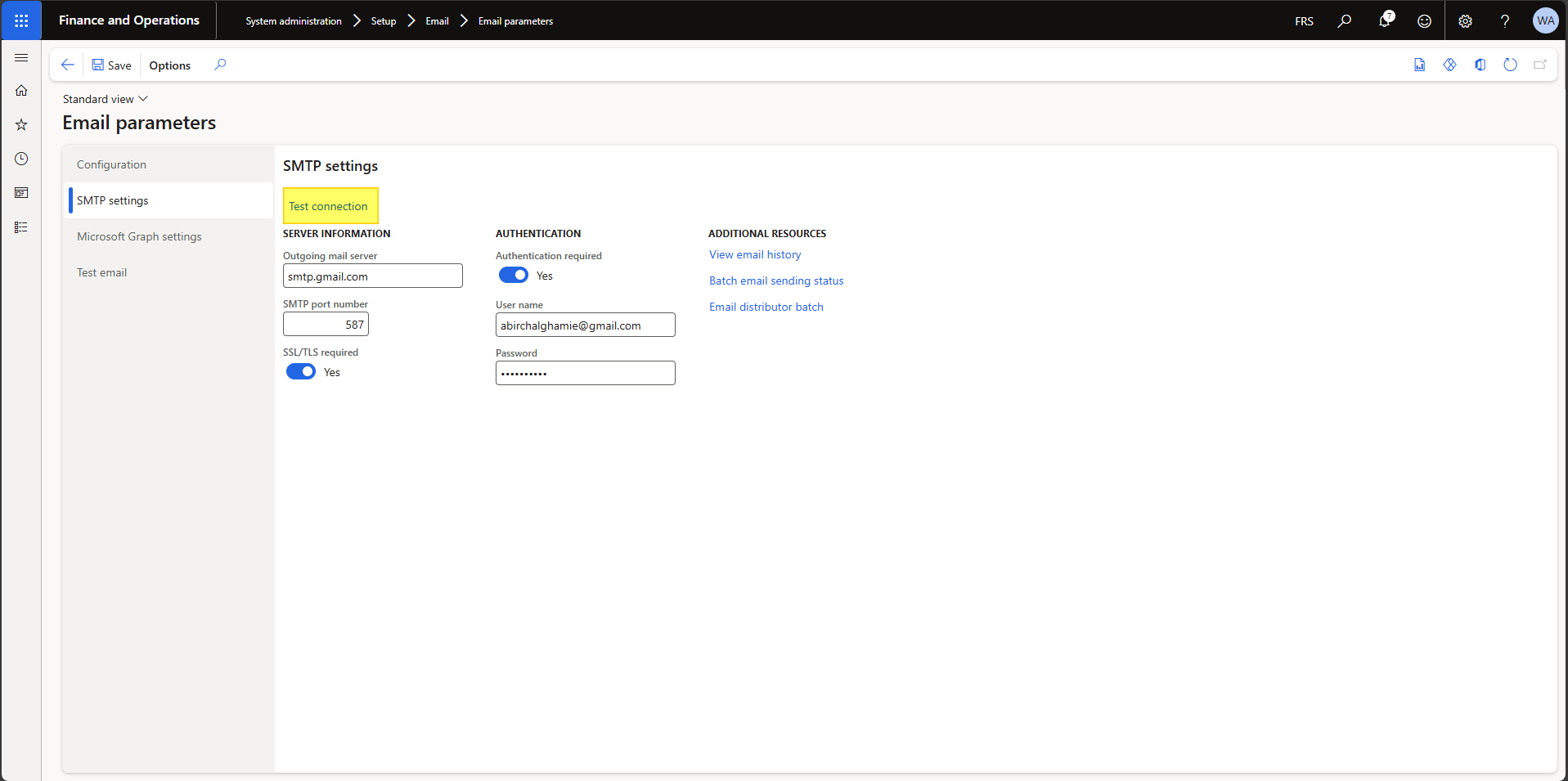
Task: Toggle Authentication required switch
Action: point(514,275)
